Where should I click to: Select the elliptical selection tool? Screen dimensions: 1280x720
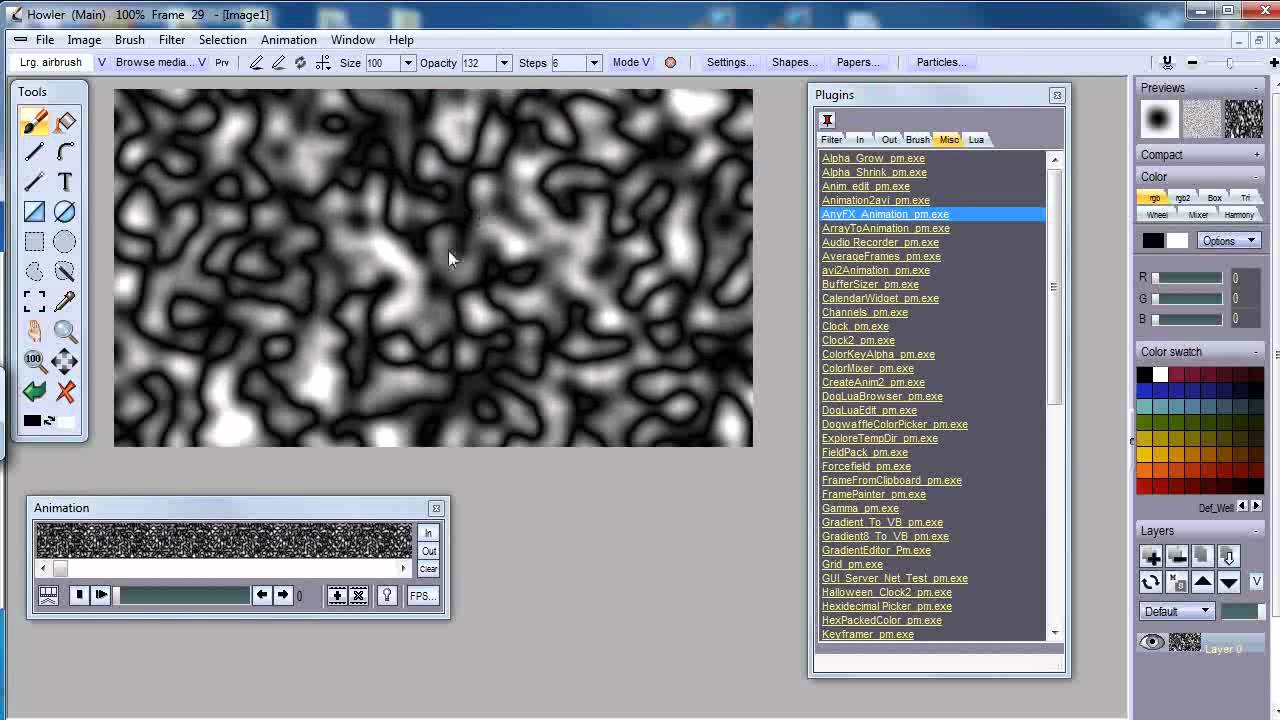coord(65,242)
